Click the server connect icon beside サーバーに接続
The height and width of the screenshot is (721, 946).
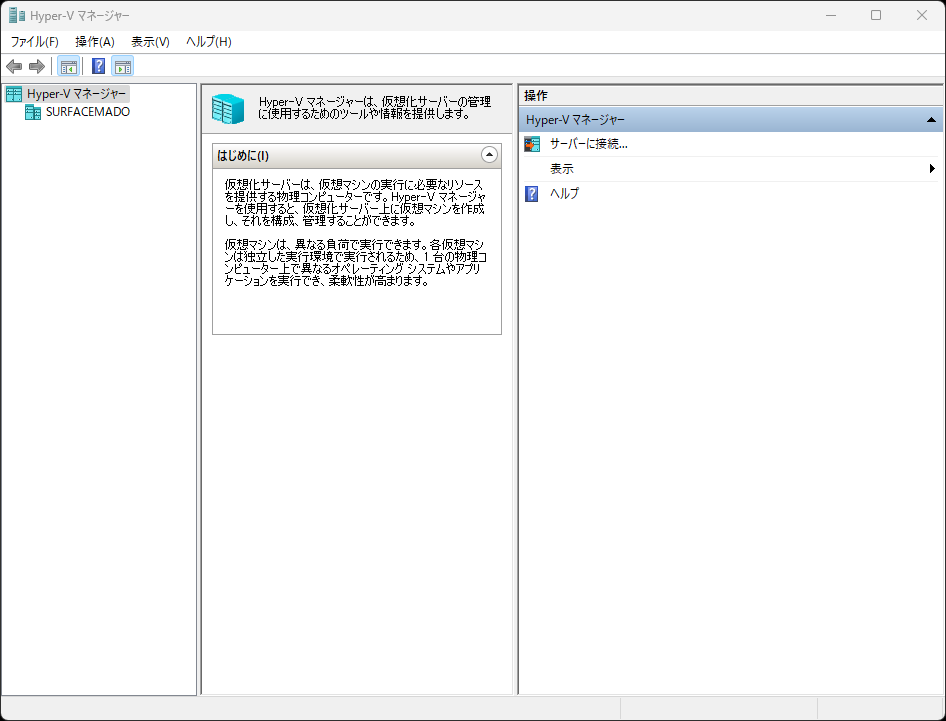click(x=531, y=145)
